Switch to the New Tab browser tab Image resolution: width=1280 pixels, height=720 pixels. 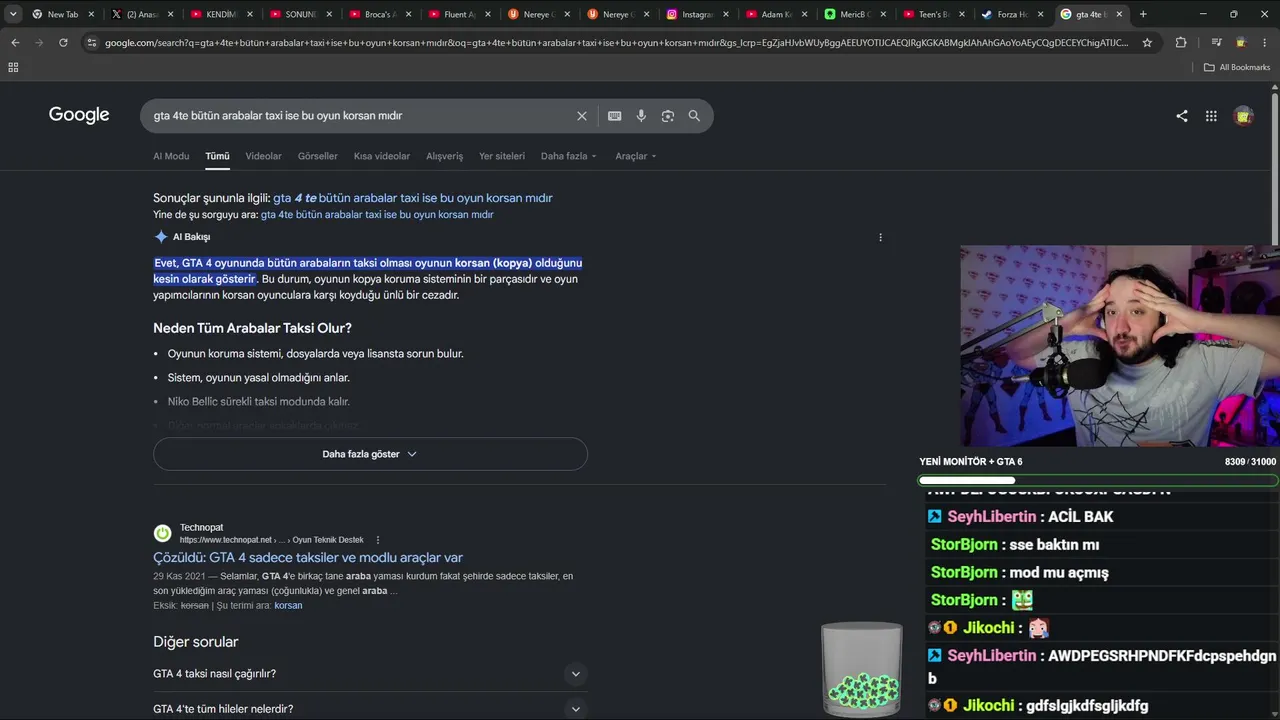62,15
